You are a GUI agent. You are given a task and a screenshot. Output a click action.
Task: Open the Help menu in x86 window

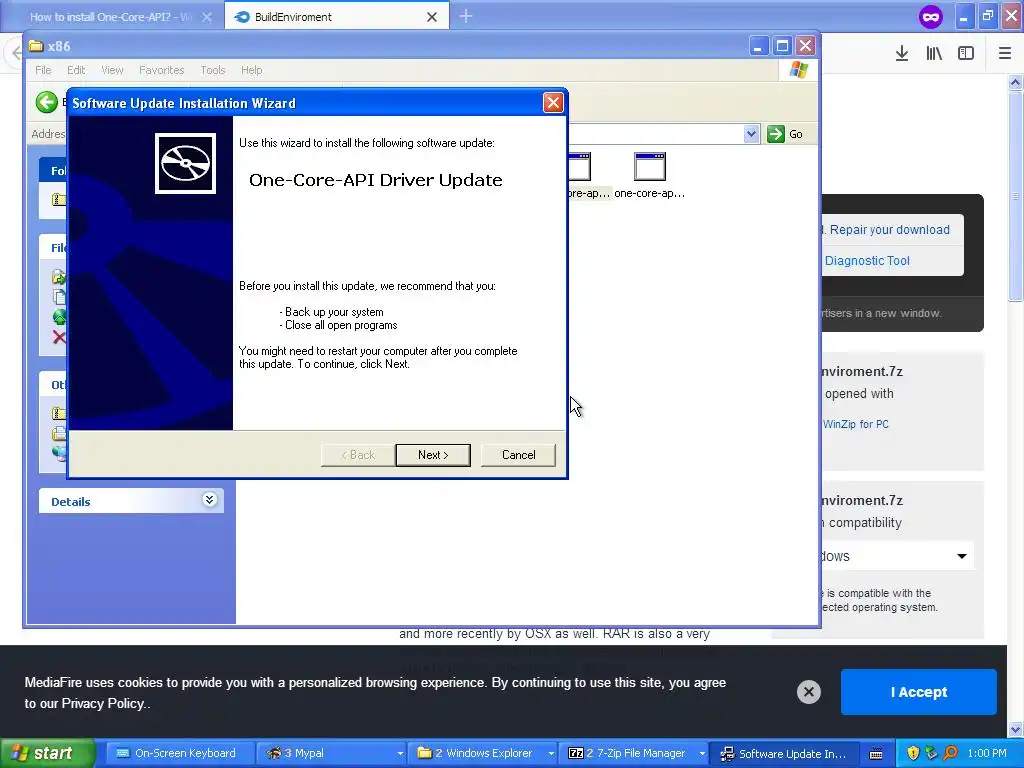point(251,70)
